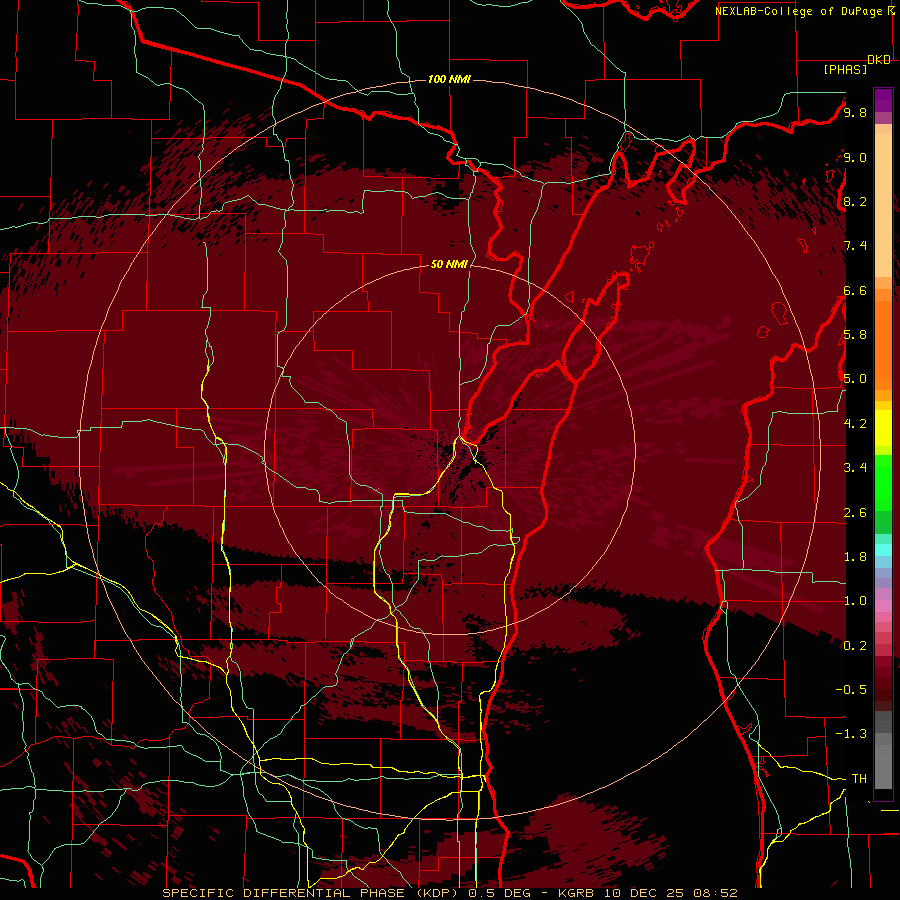Pick the orange band of the color bar

coord(883,344)
